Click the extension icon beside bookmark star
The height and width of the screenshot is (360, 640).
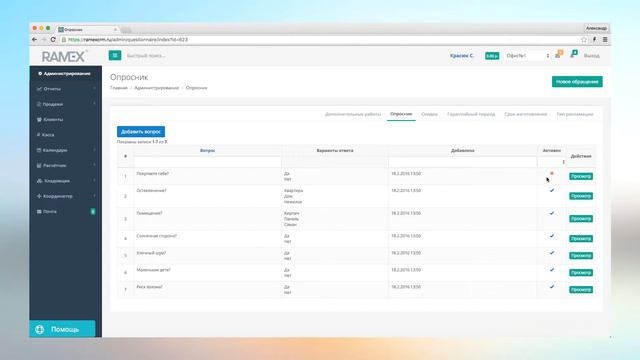(x=594, y=40)
